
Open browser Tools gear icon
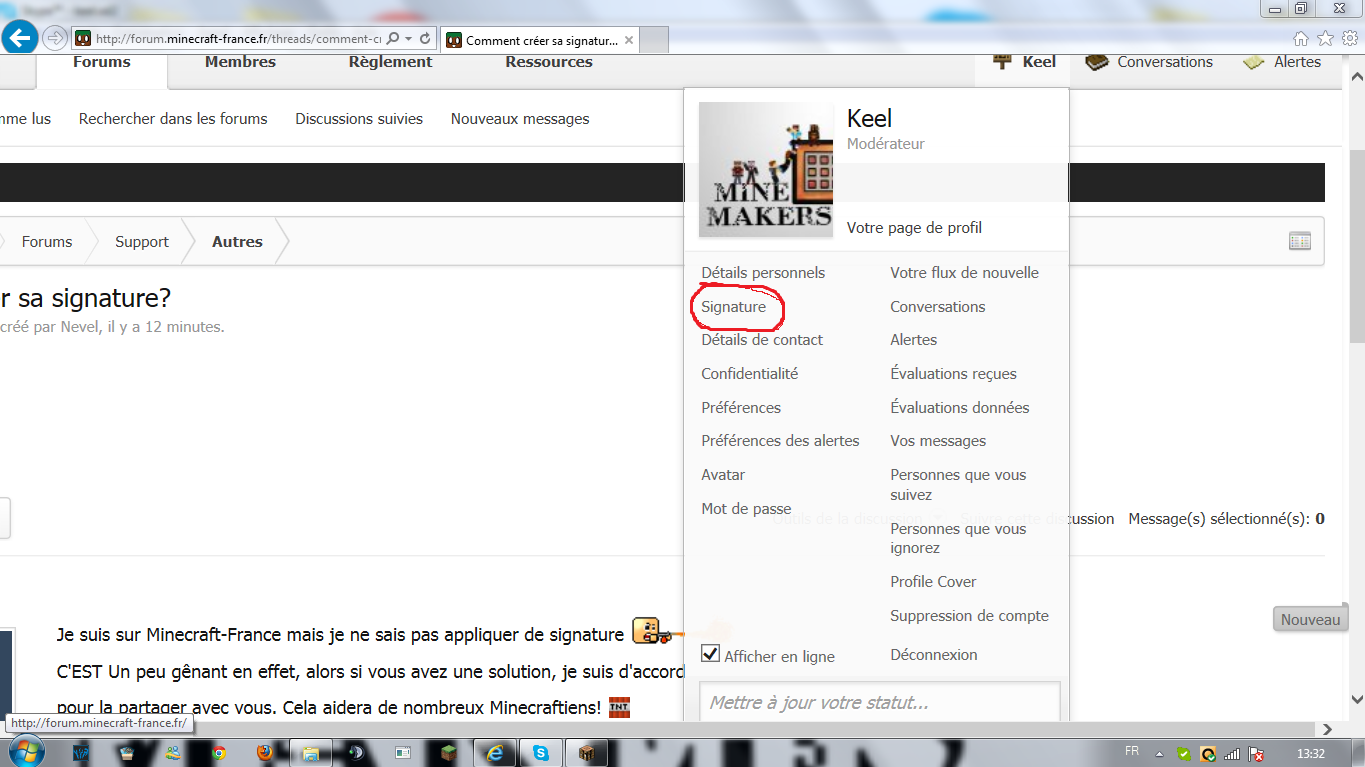point(1349,39)
